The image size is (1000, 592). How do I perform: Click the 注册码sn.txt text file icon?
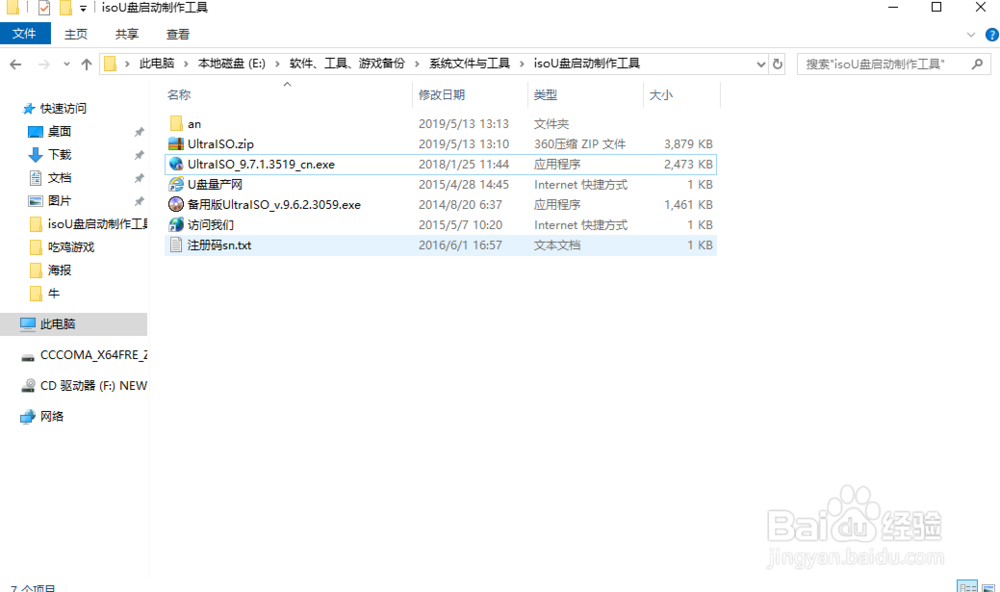click(176, 245)
